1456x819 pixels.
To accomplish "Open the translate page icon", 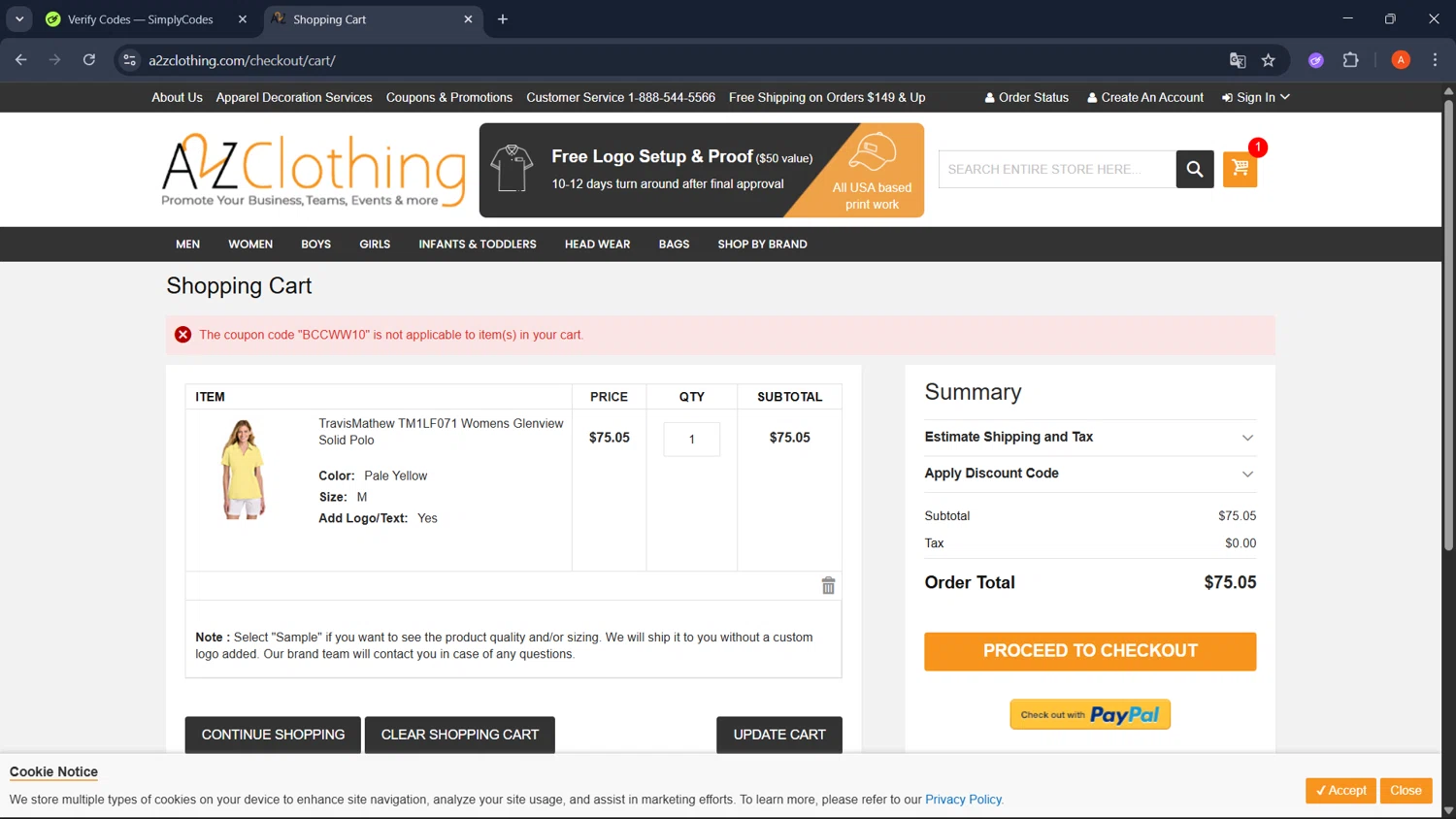I will pos(1238,60).
